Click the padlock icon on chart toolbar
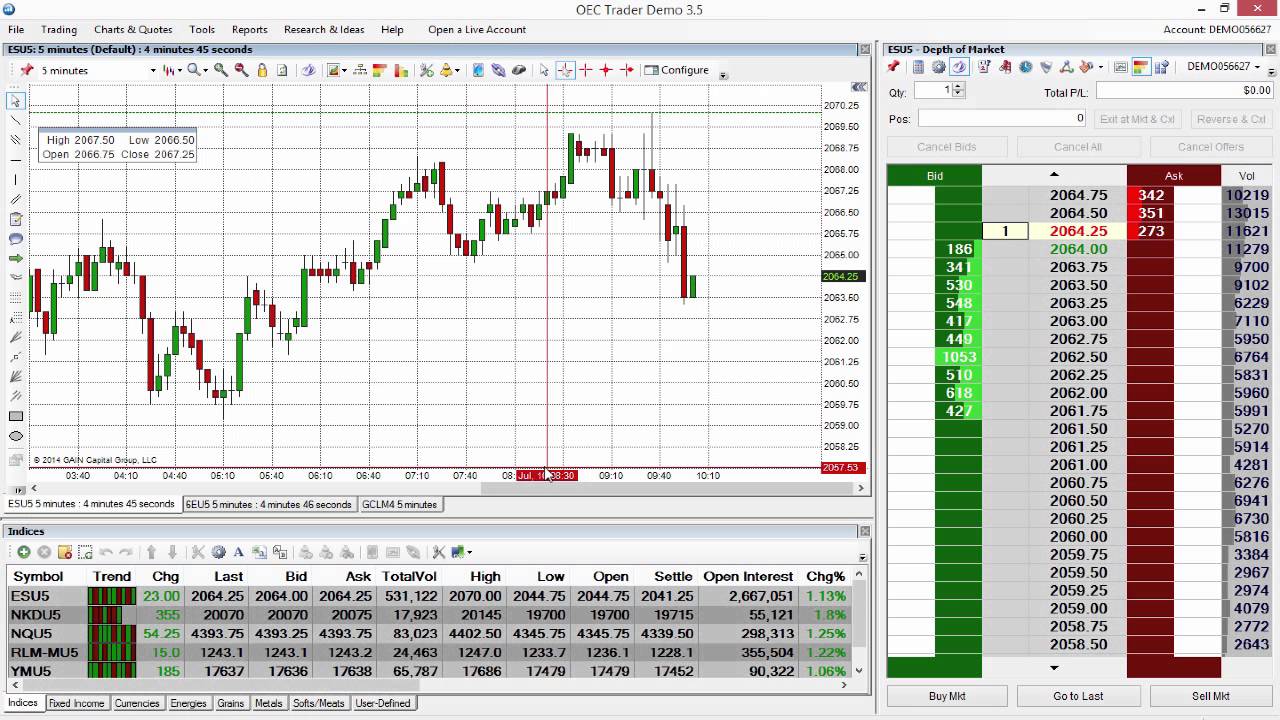The height and width of the screenshot is (720, 1280). click(262, 70)
